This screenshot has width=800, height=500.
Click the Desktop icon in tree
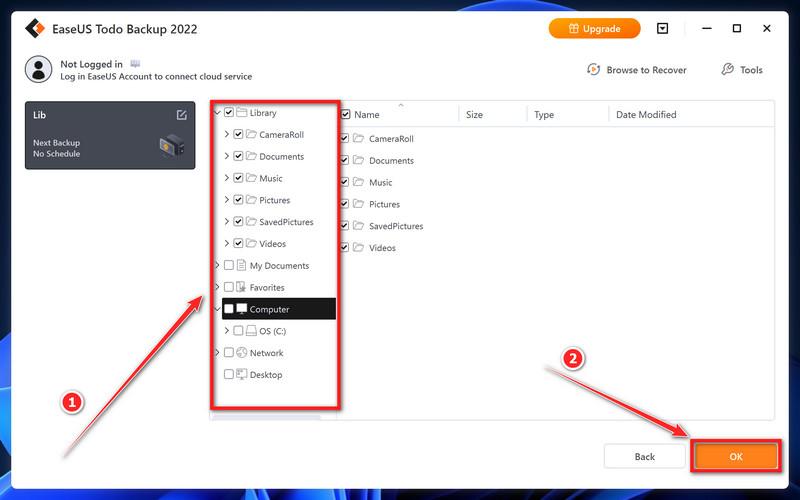(241, 374)
